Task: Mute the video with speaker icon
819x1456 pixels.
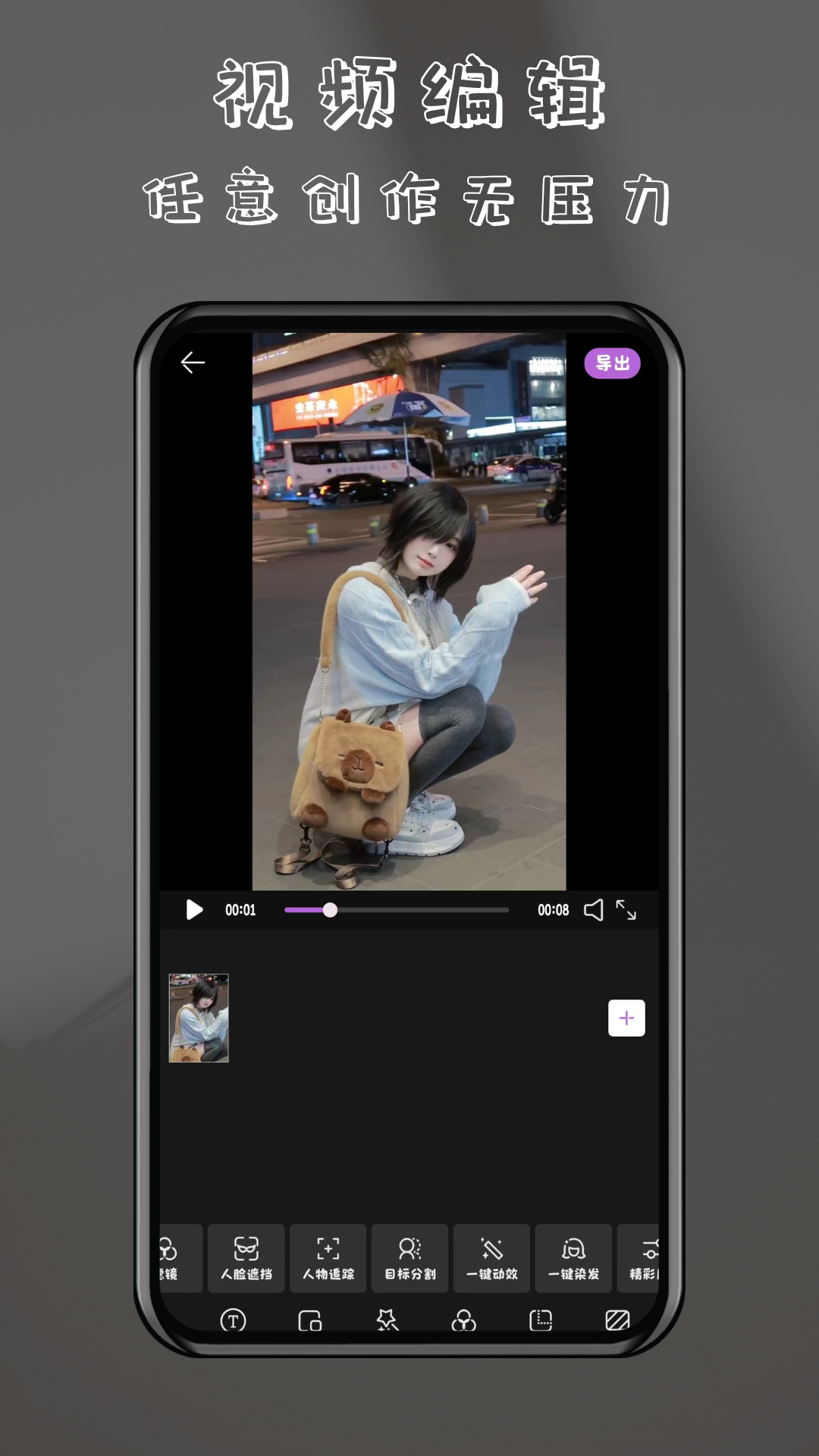Action: tap(594, 910)
